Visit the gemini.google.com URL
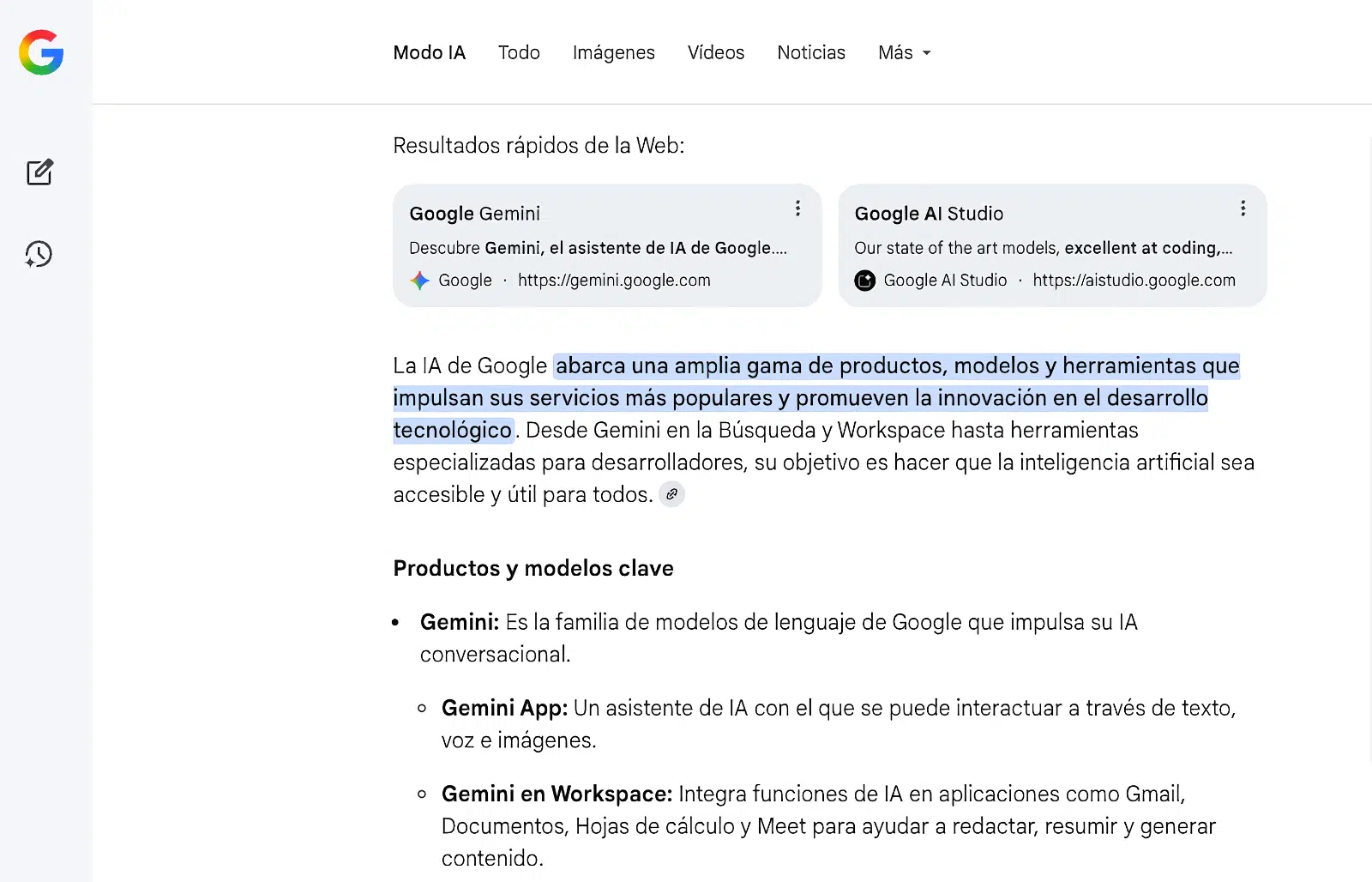The height and width of the screenshot is (882, 1372). [614, 281]
